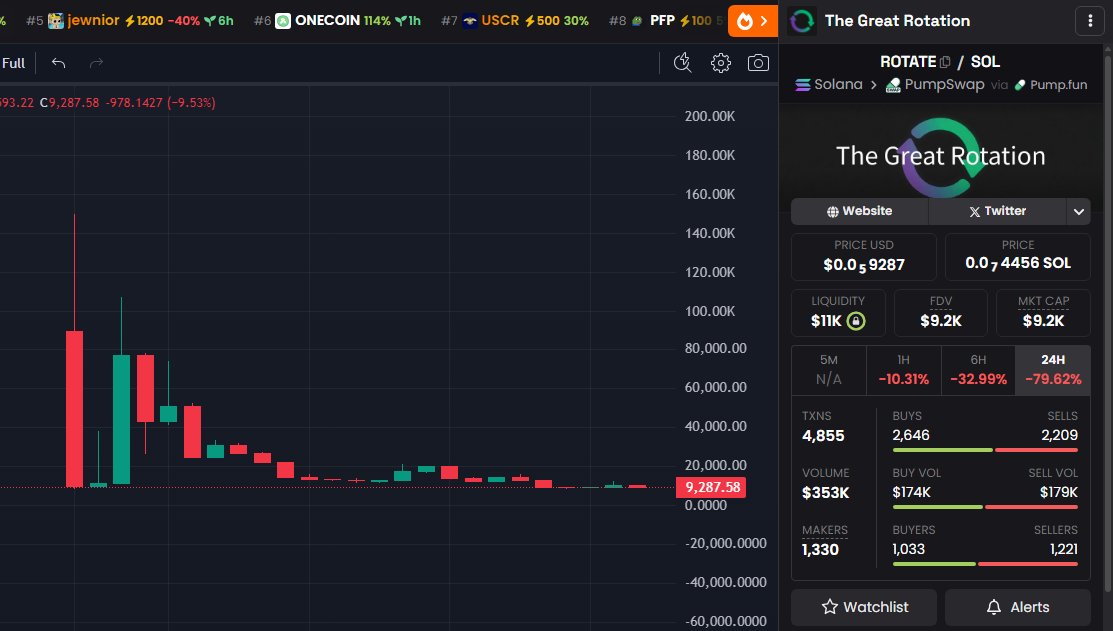Click the PRICE USD value box
1113x631 pixels.
pyautogui.click(x=864, y=257)
